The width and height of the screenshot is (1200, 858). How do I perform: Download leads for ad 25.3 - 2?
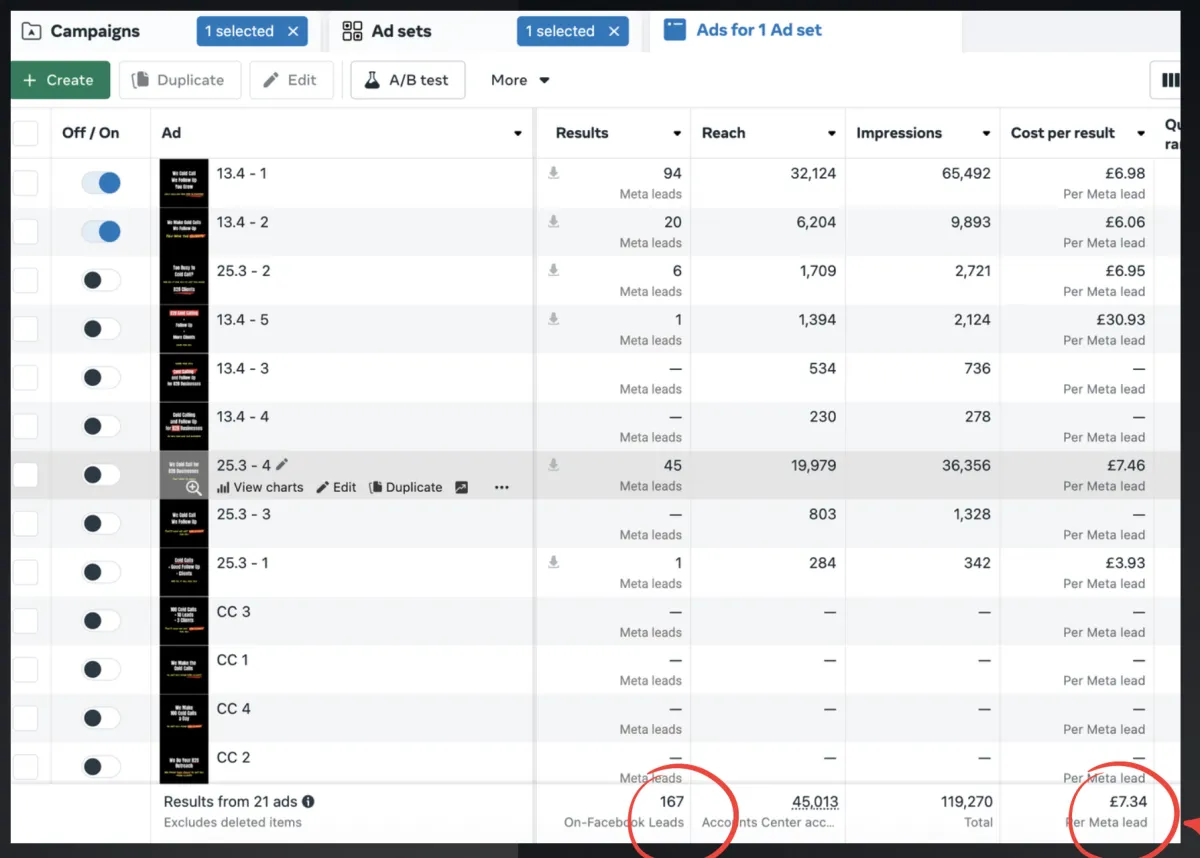pyautogui.click(x=553, y=270)
